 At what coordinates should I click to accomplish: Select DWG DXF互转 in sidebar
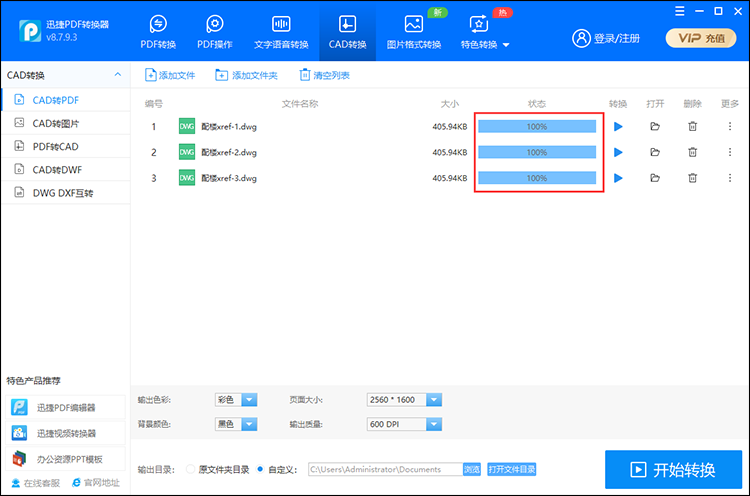(x=66, y=193)
